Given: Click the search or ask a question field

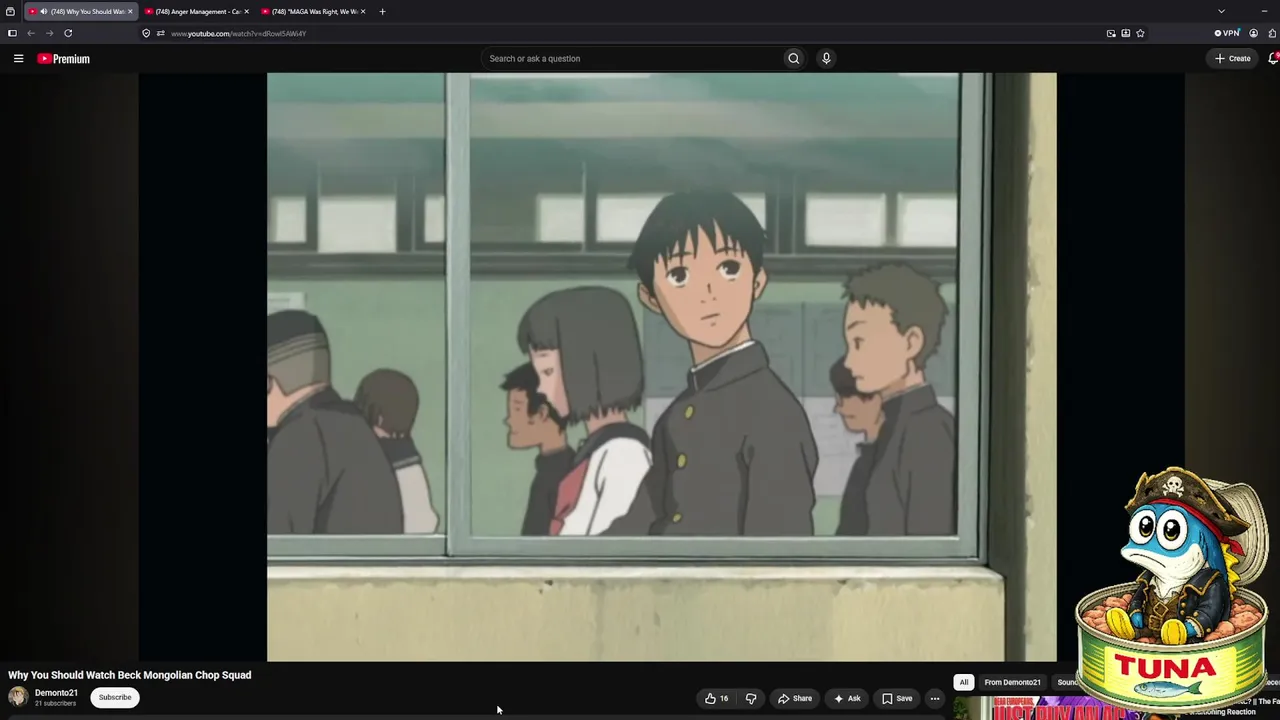Looking at the screenshot, I should (x=632, y=58).
